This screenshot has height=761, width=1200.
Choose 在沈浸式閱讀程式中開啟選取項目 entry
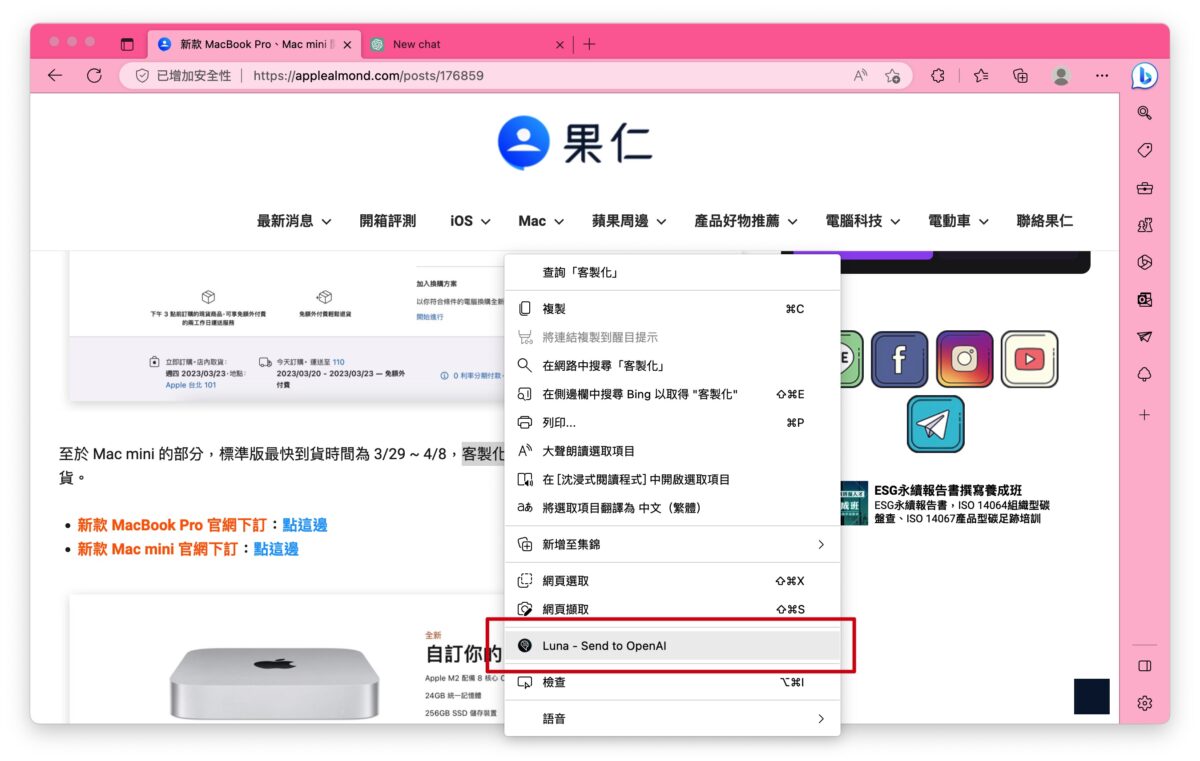click(672, 479)
